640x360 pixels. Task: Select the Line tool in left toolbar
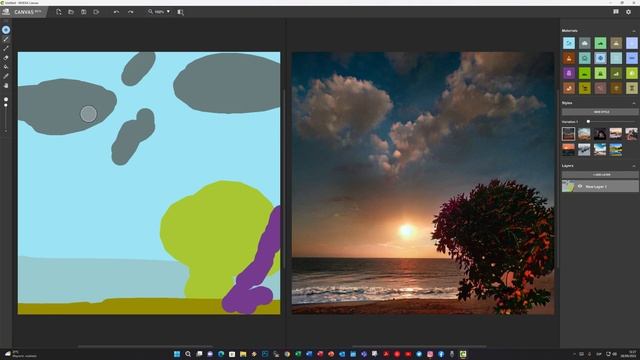tap(6, 49)
